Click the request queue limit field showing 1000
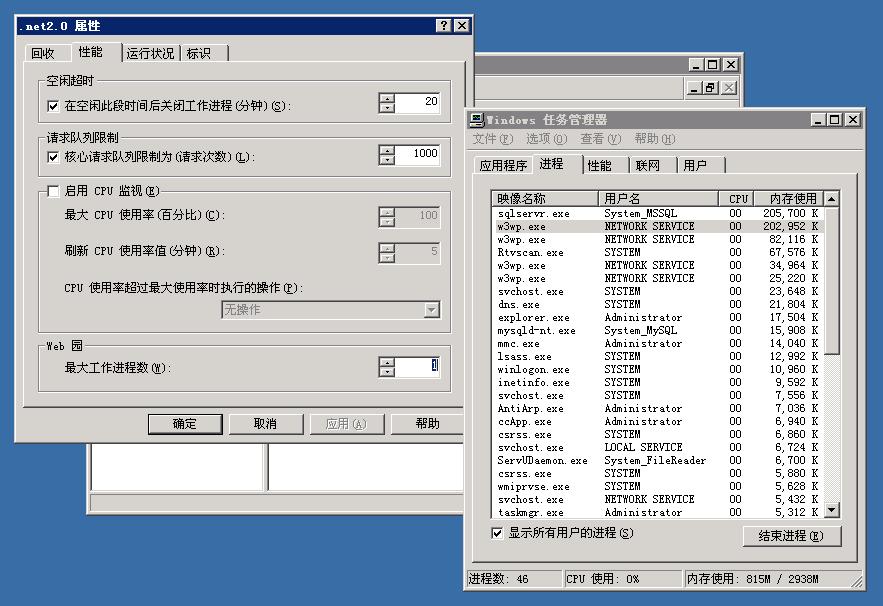The height and width of the screenshot is (606, 883). [x=417, y=155]
